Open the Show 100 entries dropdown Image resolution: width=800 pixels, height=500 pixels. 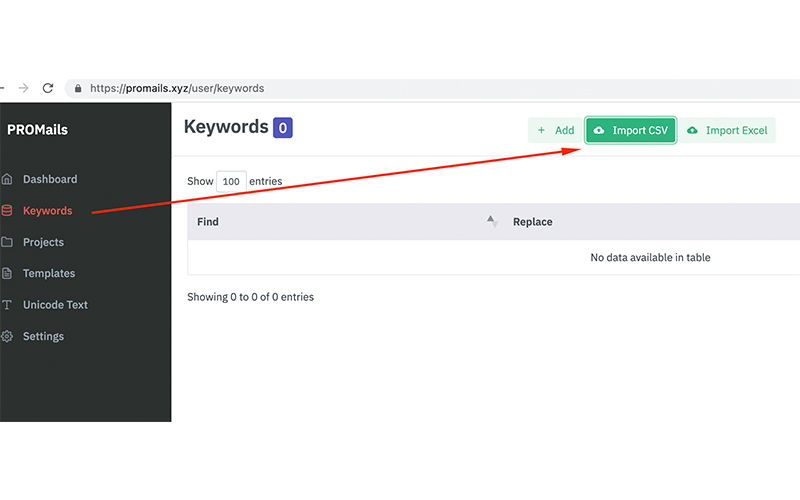click(x=231, y=182)
